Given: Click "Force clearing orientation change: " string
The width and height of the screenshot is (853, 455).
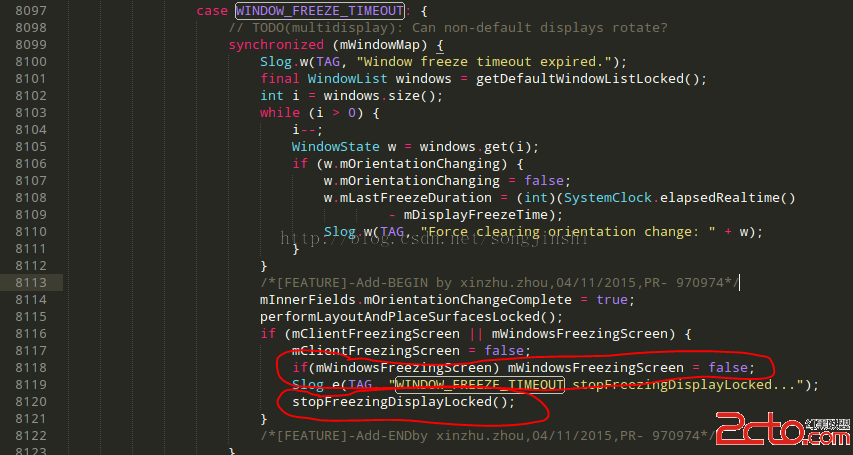Looking at the screenshot, I should tap(567, 232).
